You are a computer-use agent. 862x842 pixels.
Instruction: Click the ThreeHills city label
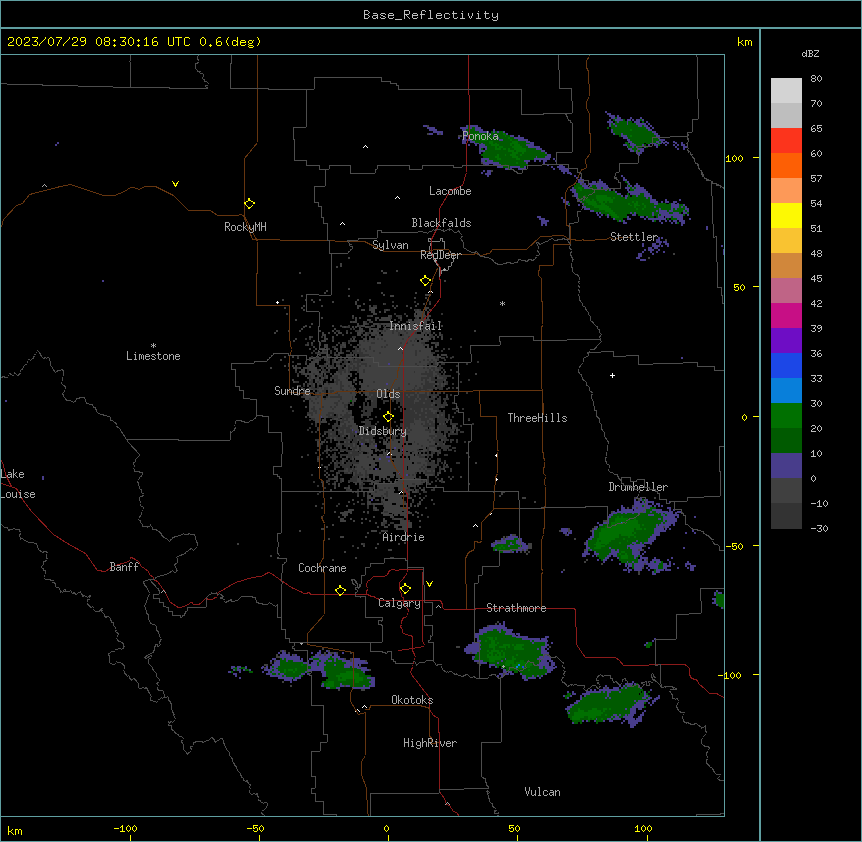(x=537, y=418)
